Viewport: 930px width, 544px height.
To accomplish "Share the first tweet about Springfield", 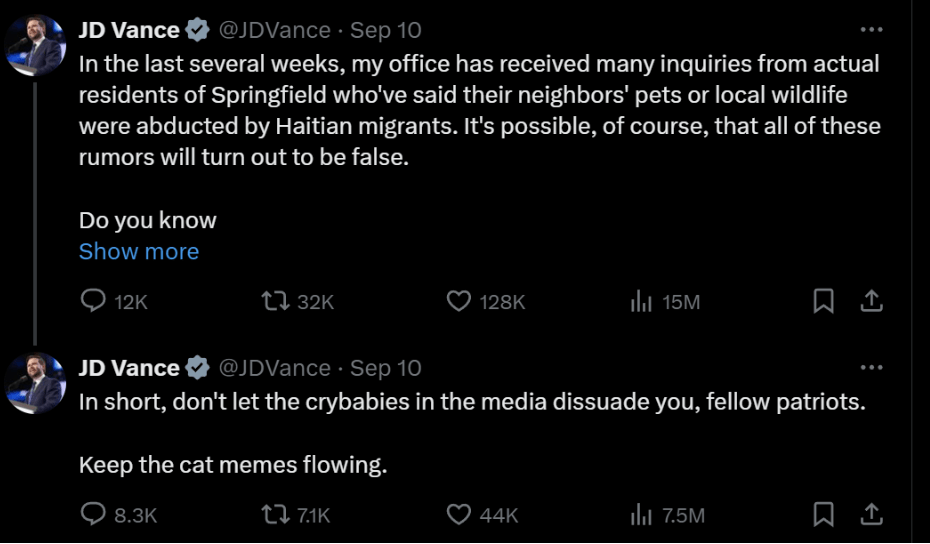I will (871, 301).
